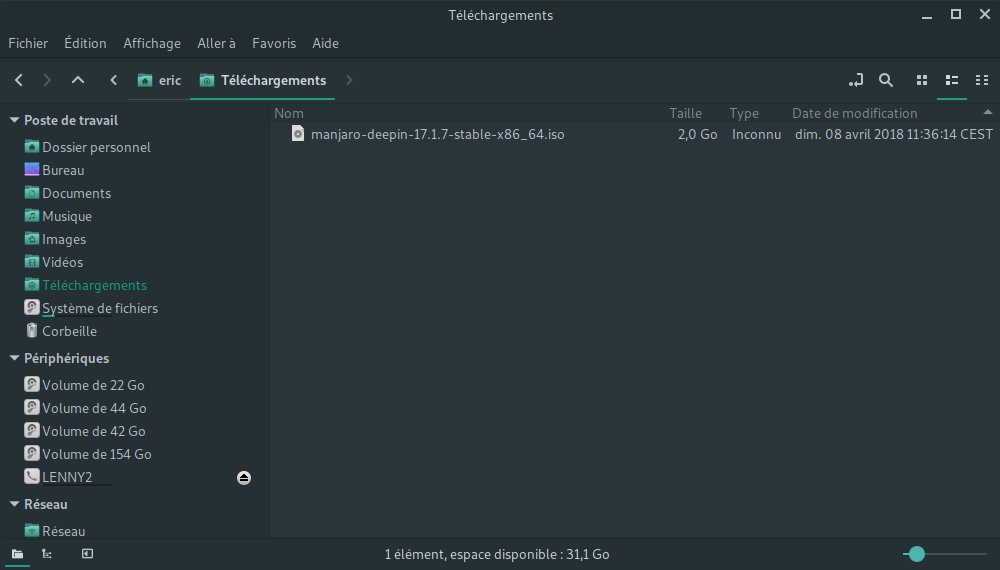This screenshot has height=570, width=1000.
Task: Navigate to eric in path bar
Action: pos(159,80)
